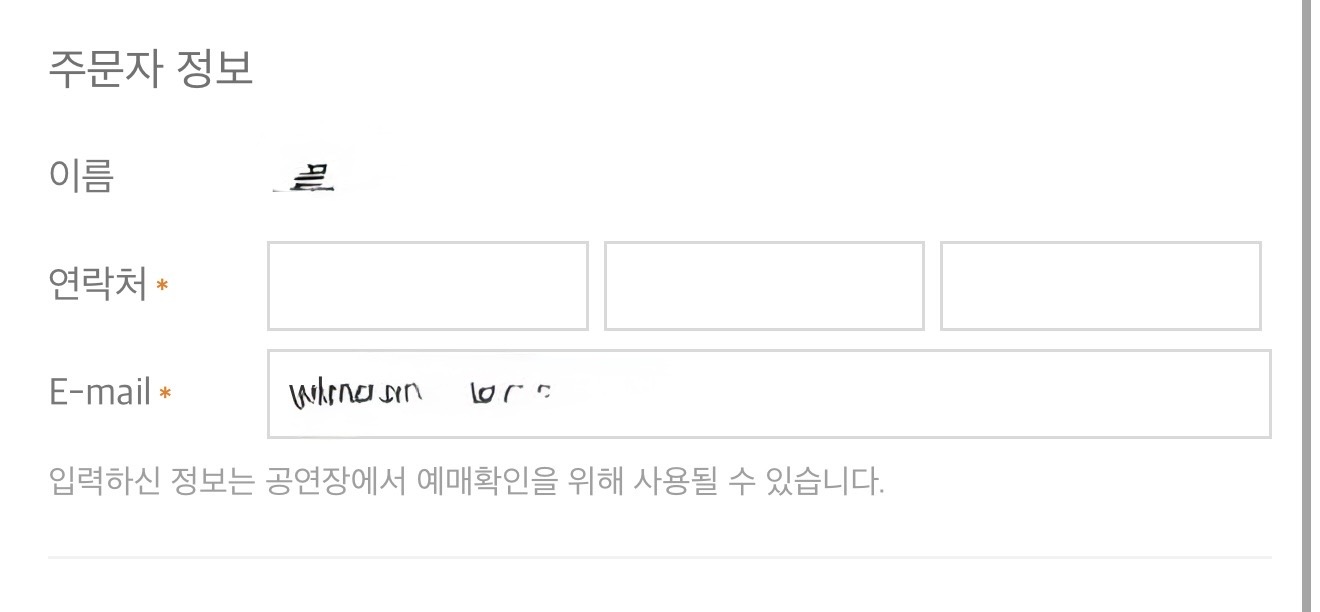The height and width of the screenshot is (612, 1320).
Task: Click the middle 연락처 phone input box
Action: (764, 286)
